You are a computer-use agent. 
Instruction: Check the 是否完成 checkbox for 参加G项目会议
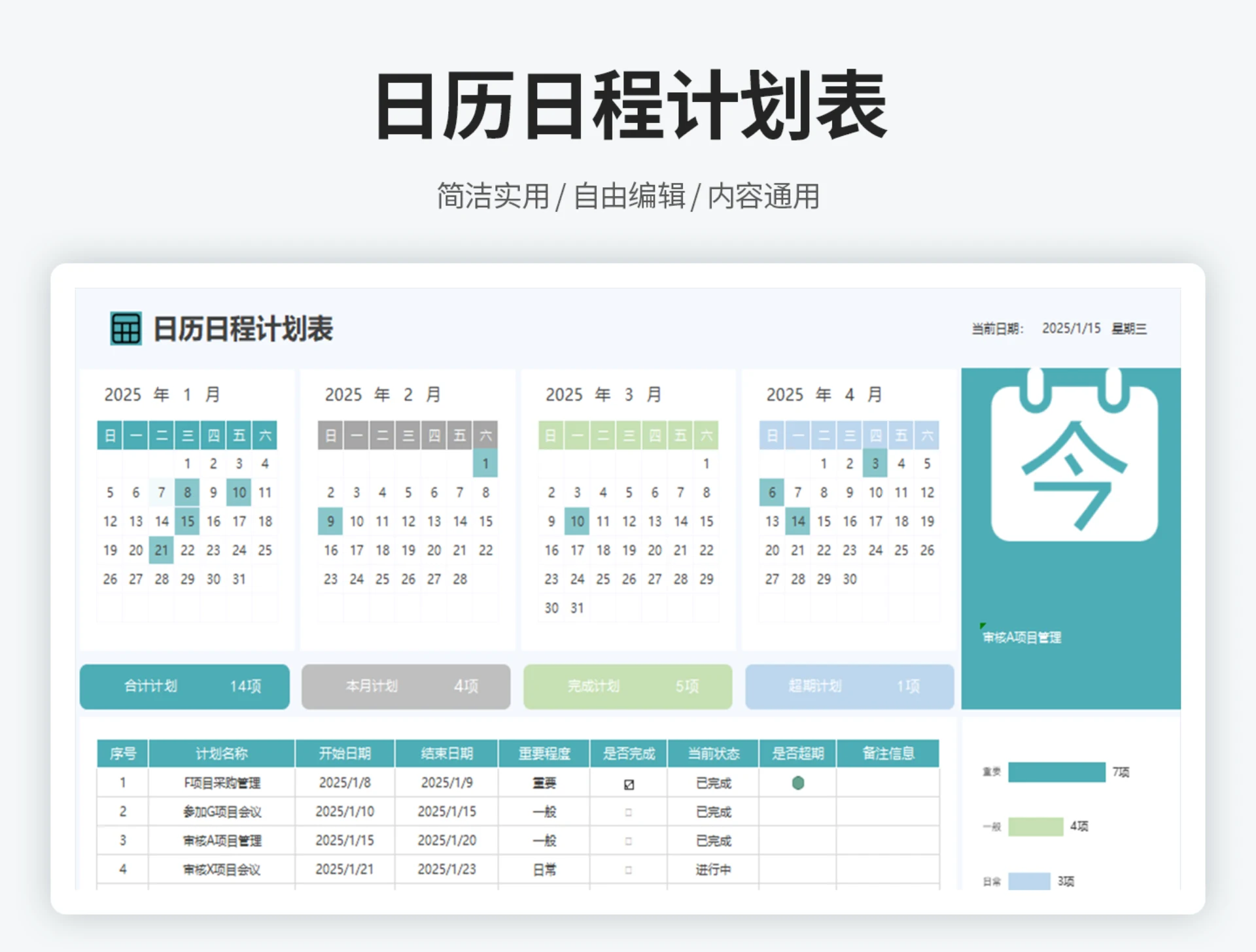coord(629,811)
